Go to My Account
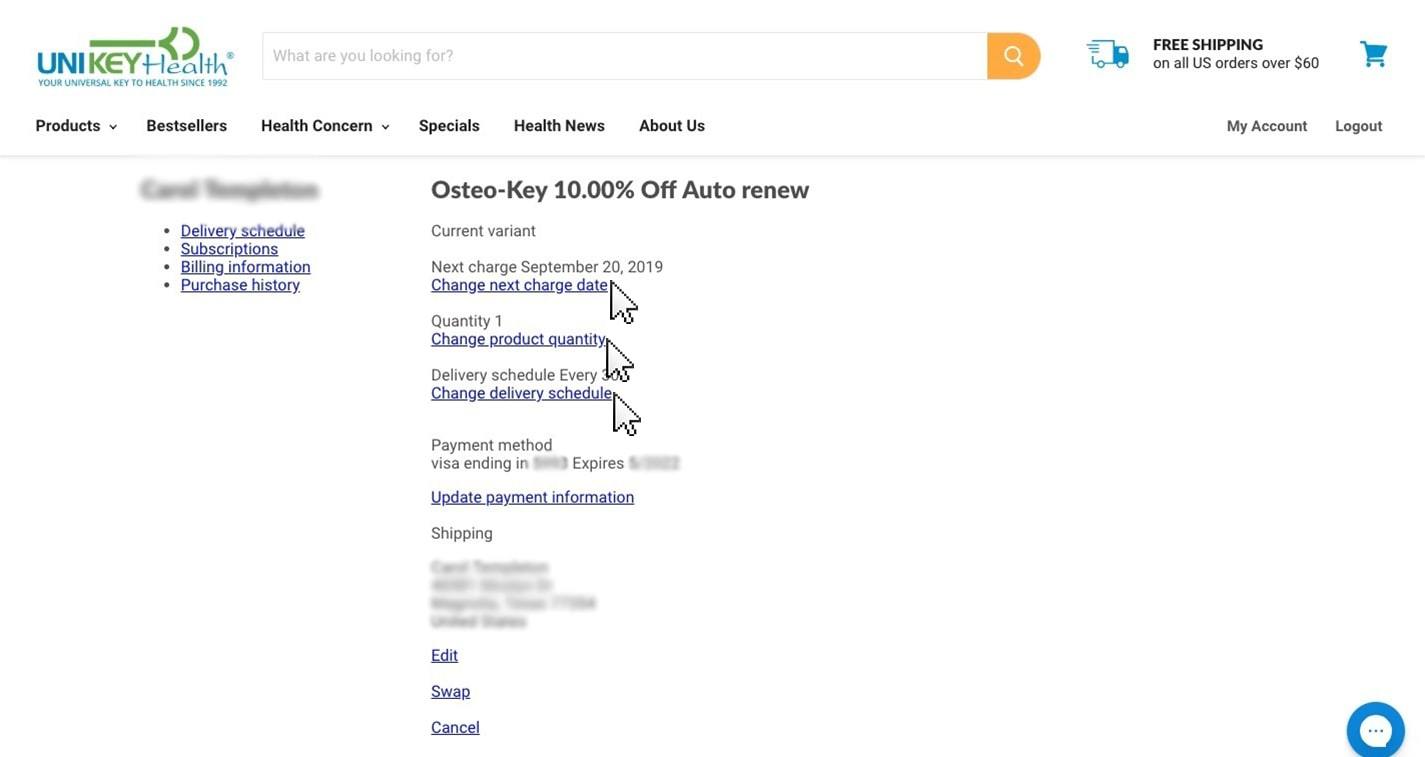Viewport: 1425px width, 757px height. point(1267,126)
